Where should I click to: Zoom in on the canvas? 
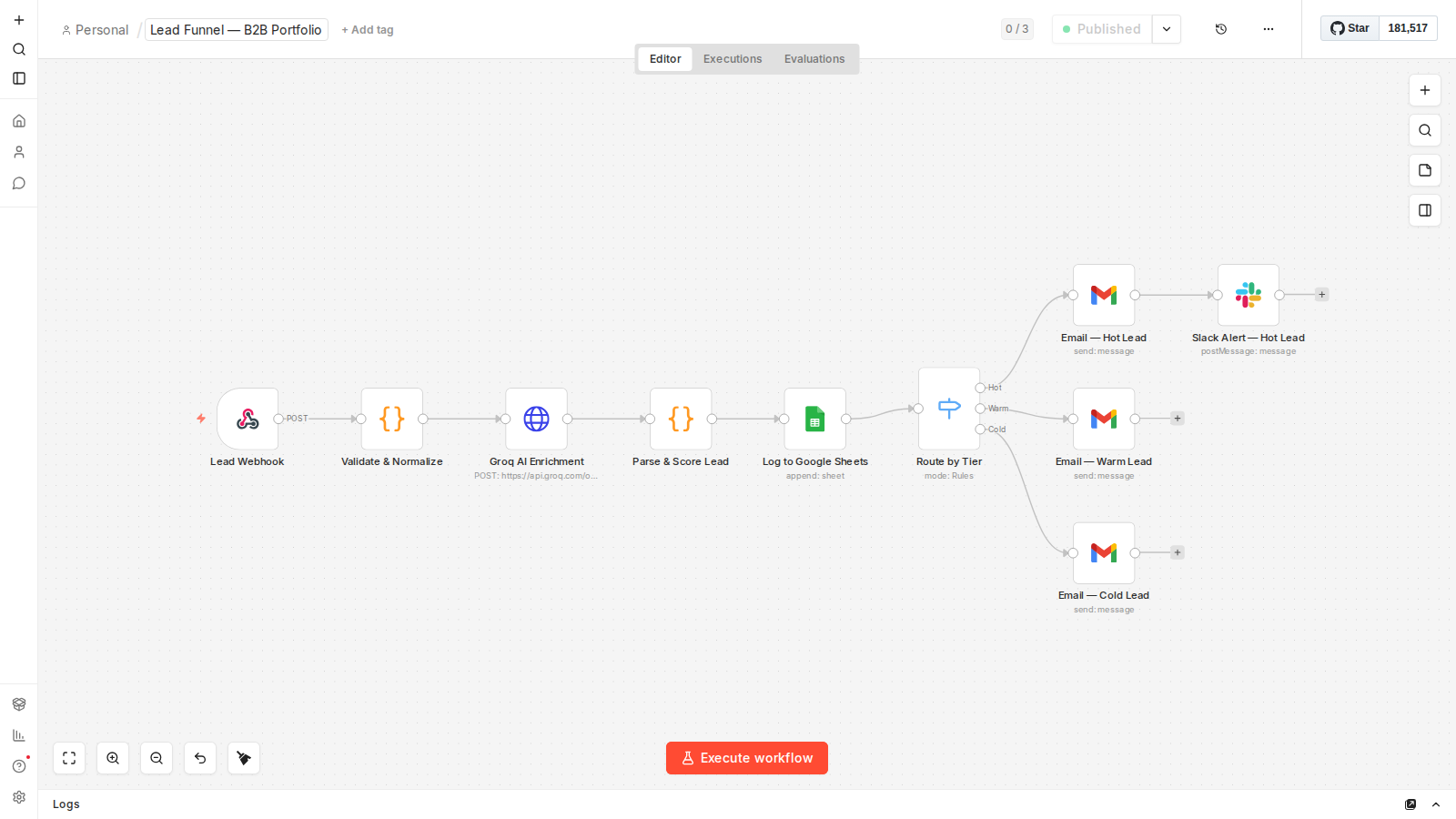coord(113,758)
